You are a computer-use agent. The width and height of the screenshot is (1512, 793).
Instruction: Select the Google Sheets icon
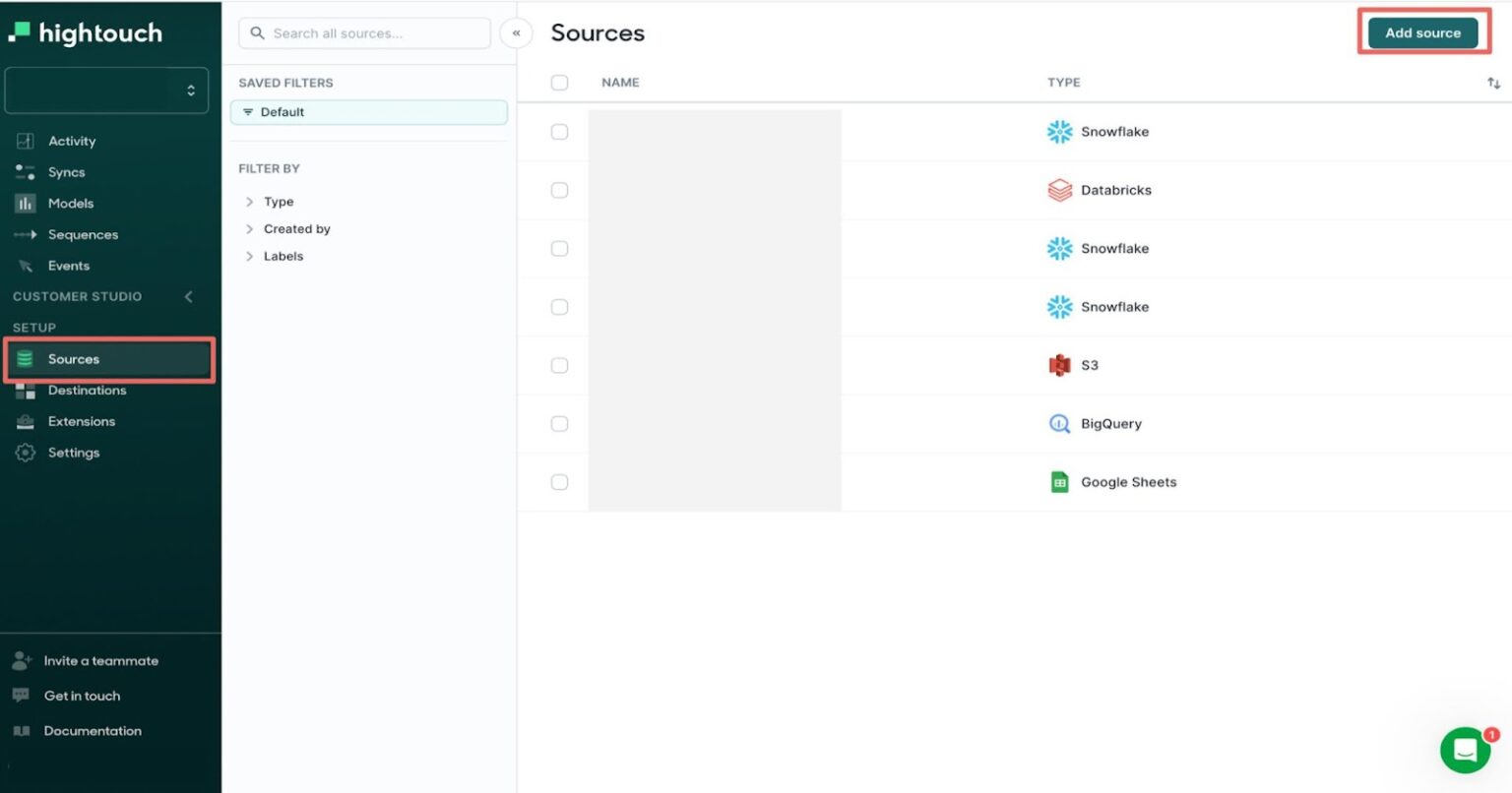tap(1059, 482)
